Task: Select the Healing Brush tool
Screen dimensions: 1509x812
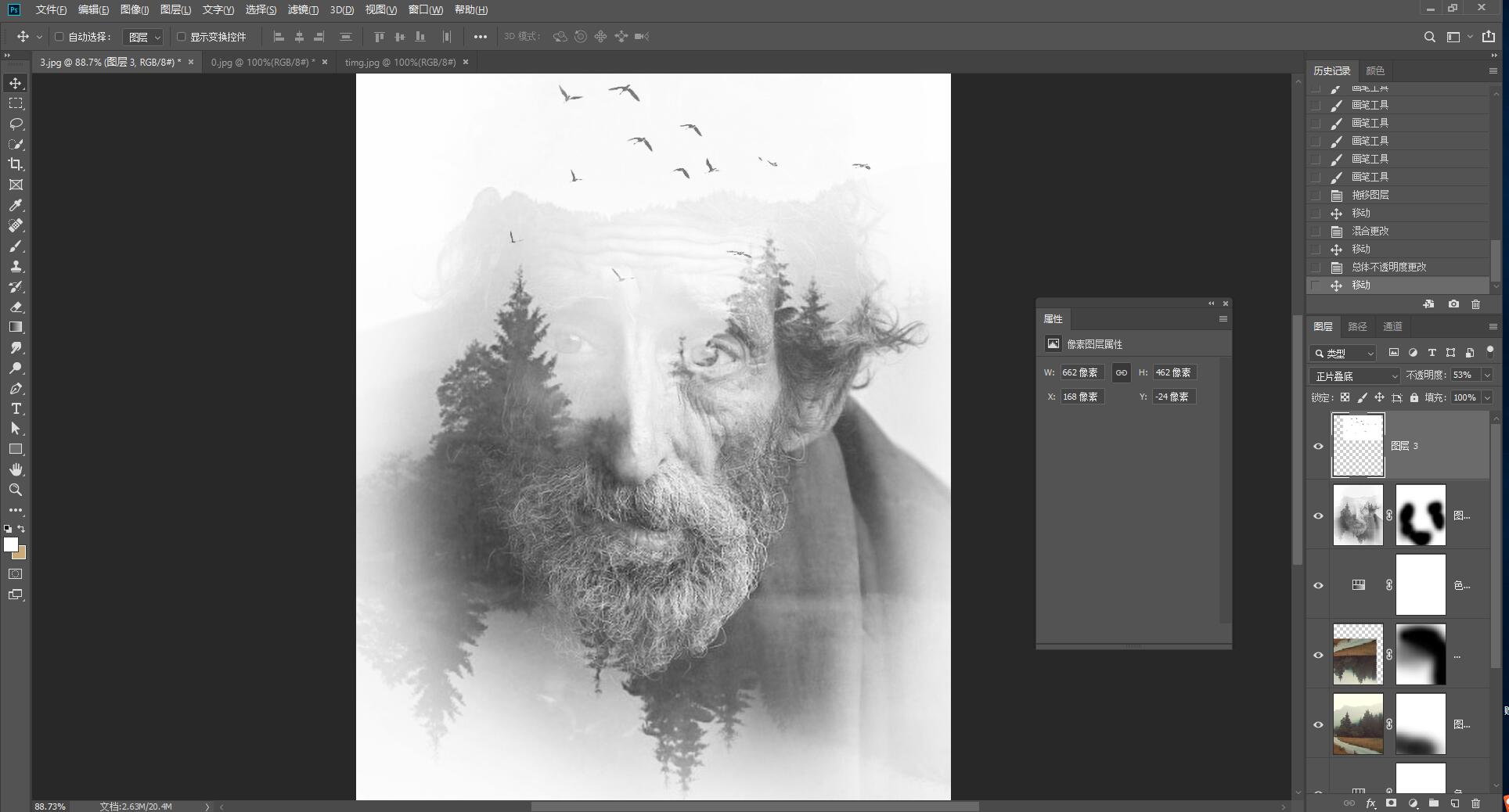Action: [x=16, y=225]
